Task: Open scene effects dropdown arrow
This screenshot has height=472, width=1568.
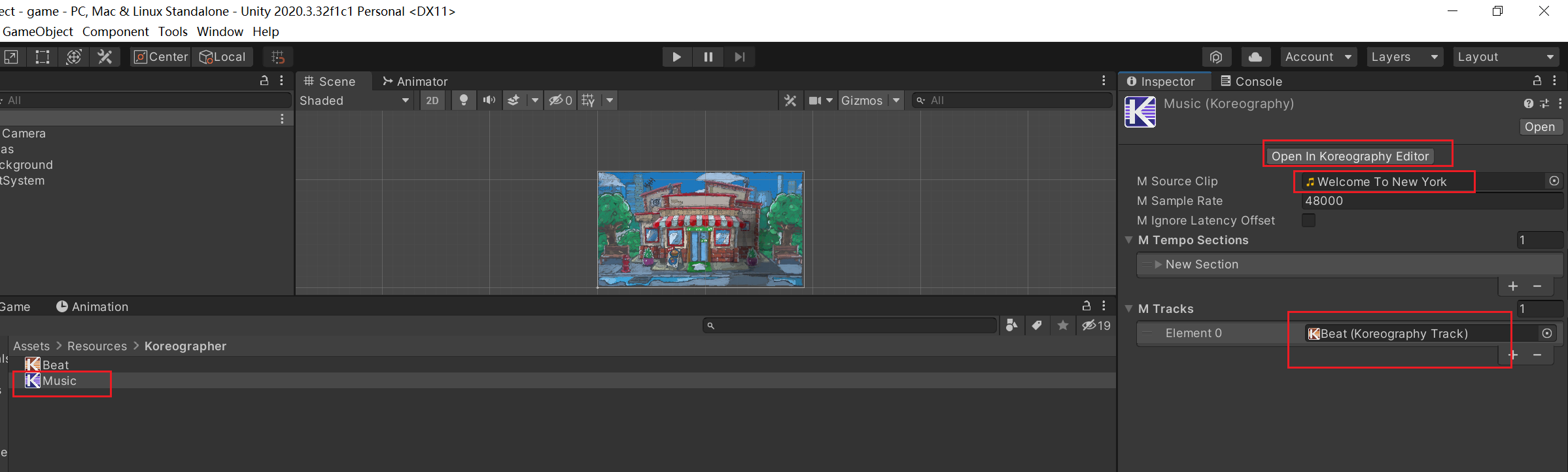Action: click(x=534, y=100)
